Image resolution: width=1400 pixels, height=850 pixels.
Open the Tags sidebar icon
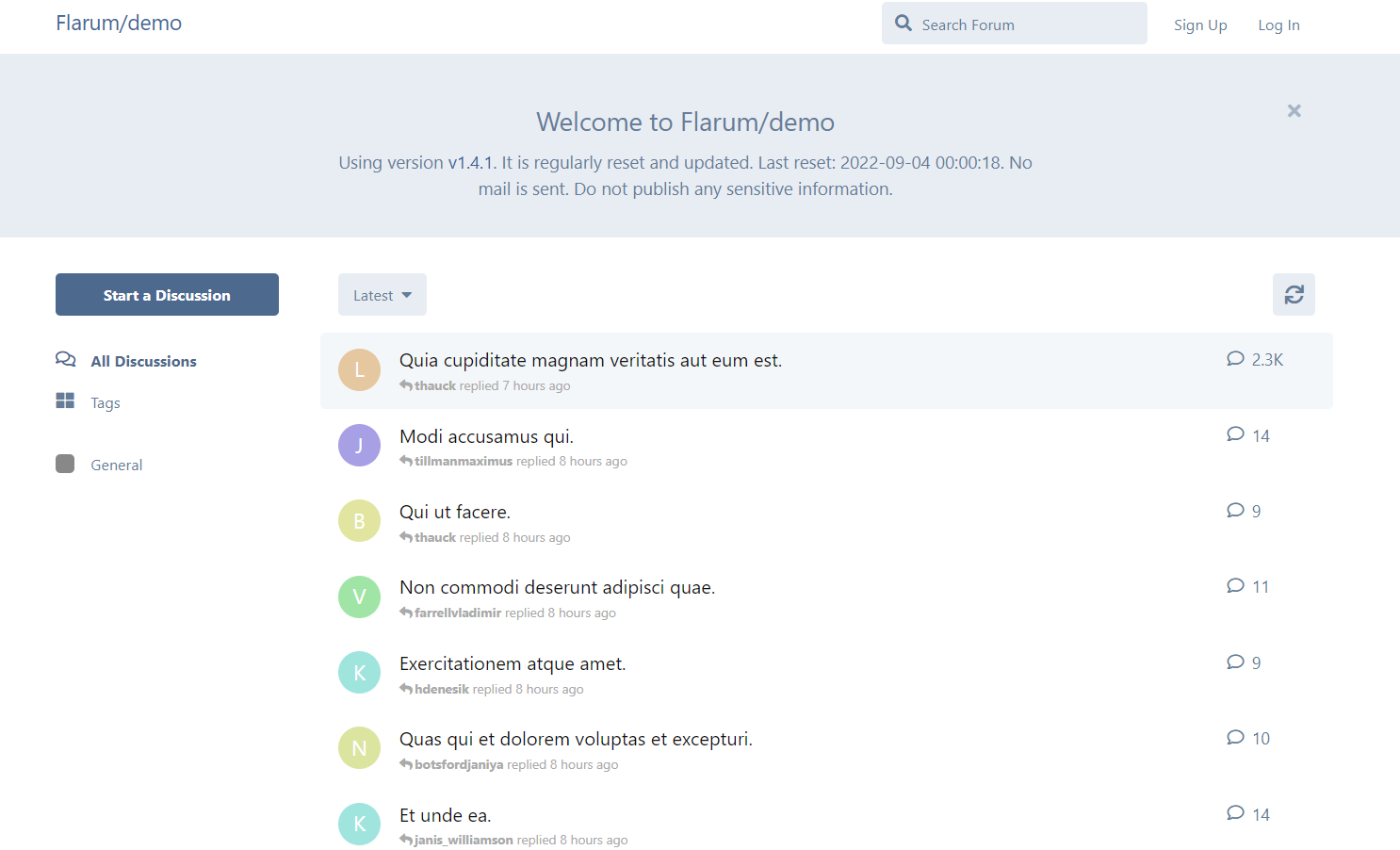(65, 400)
